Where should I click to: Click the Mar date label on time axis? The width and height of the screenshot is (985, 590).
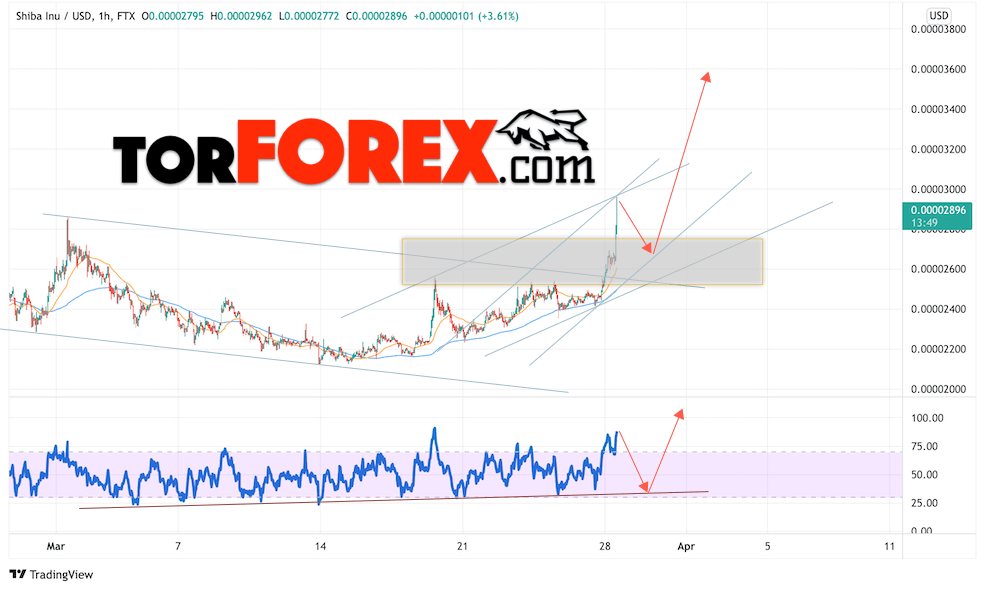click(x=56, y=546)
